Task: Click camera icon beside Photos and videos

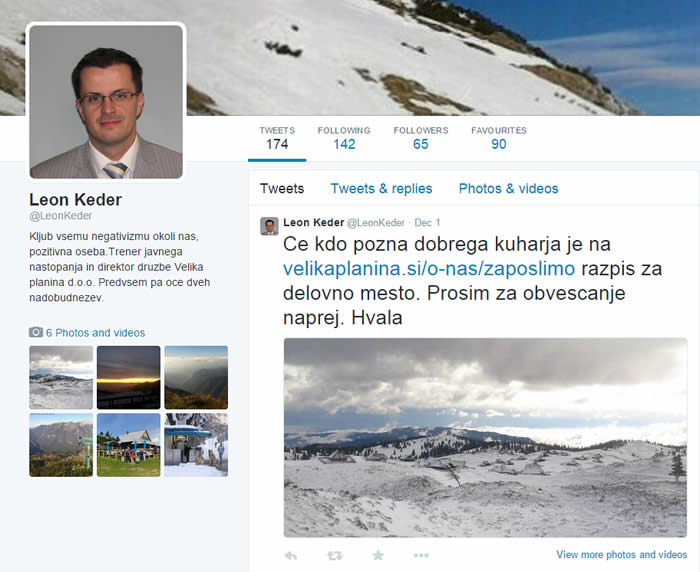Action: coord(36,332)
